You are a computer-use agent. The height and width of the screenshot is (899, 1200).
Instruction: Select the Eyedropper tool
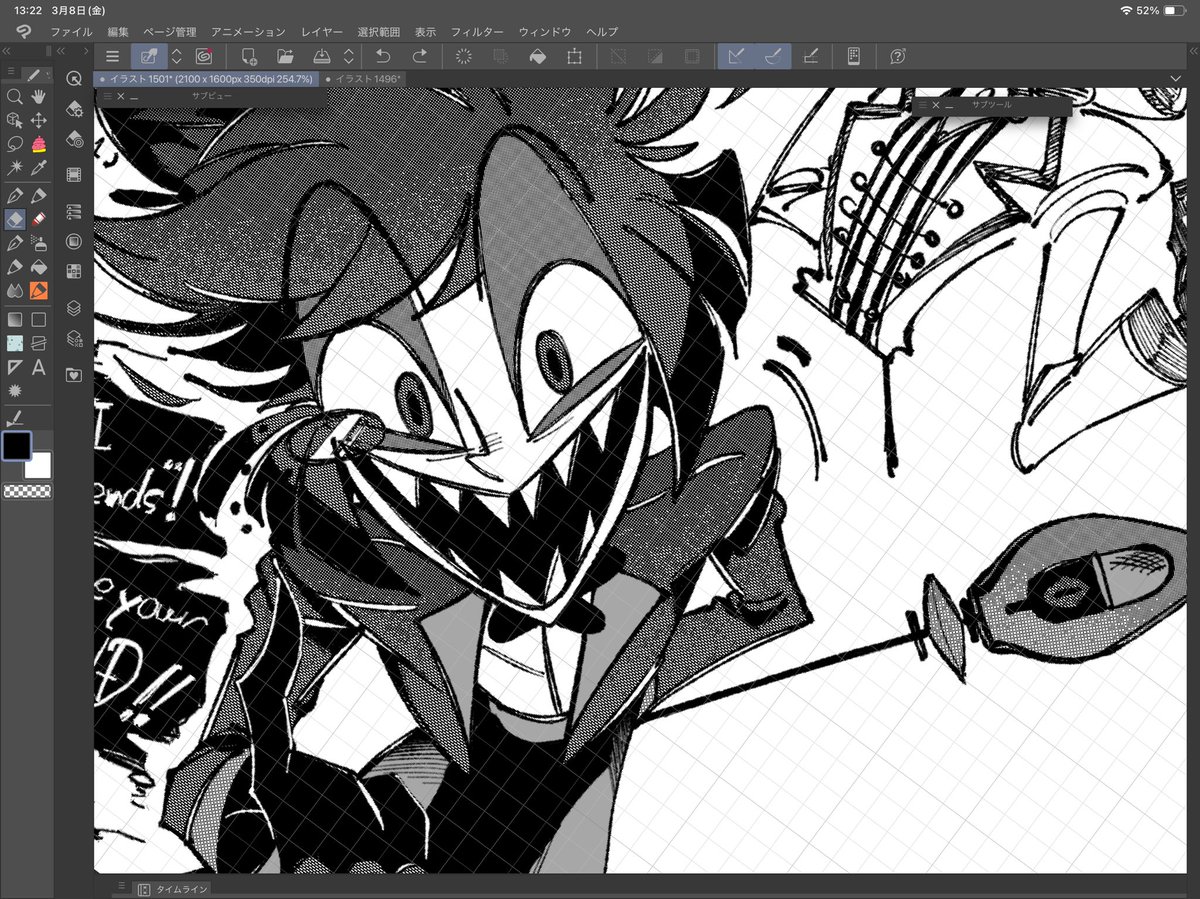tap(39, 167)
